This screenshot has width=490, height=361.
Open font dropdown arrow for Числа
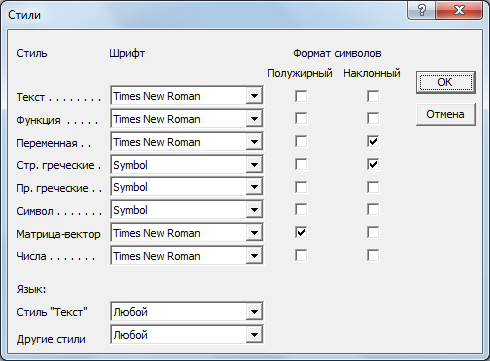pyautogui.click(x=254, y=256)
